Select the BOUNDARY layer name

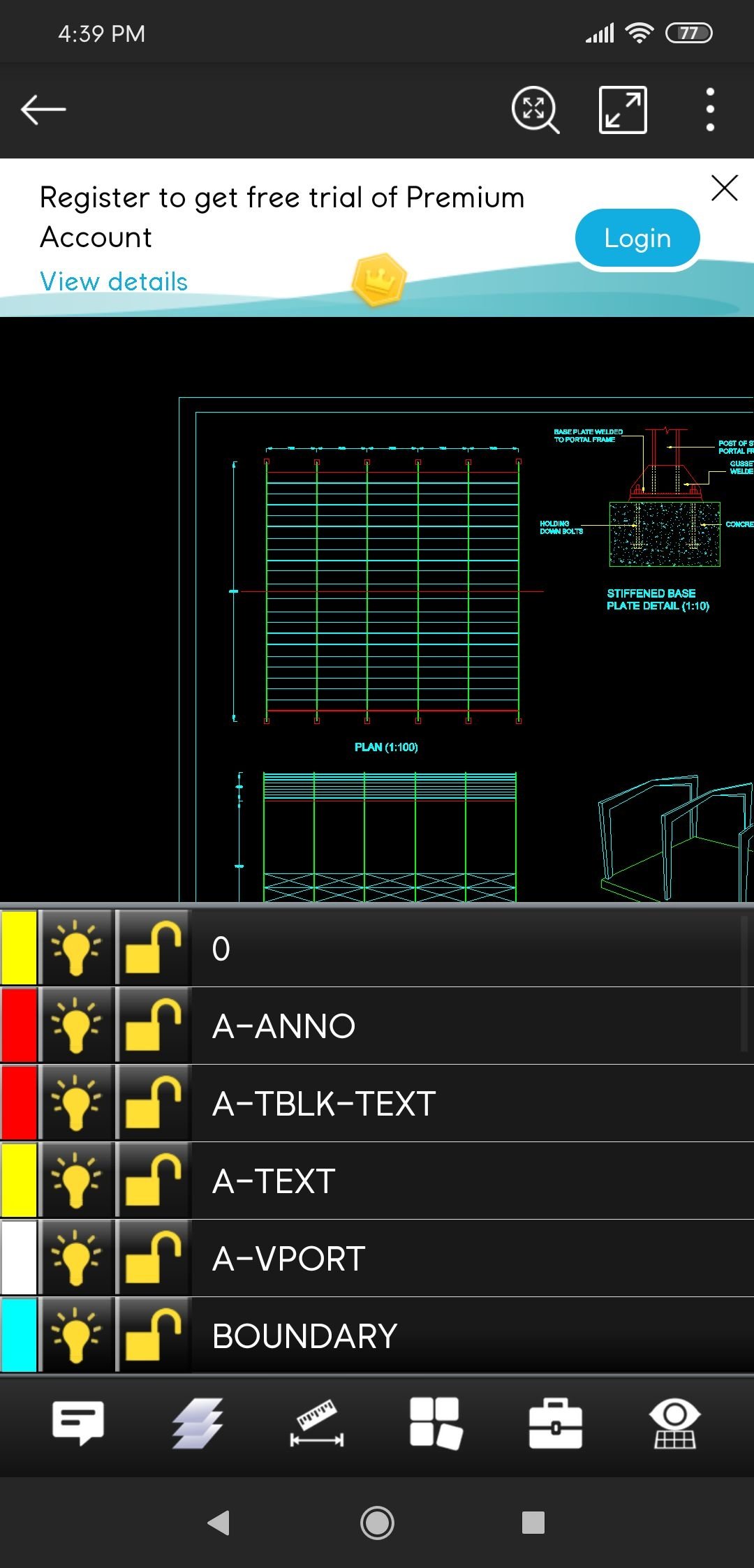click(304, 1336)
